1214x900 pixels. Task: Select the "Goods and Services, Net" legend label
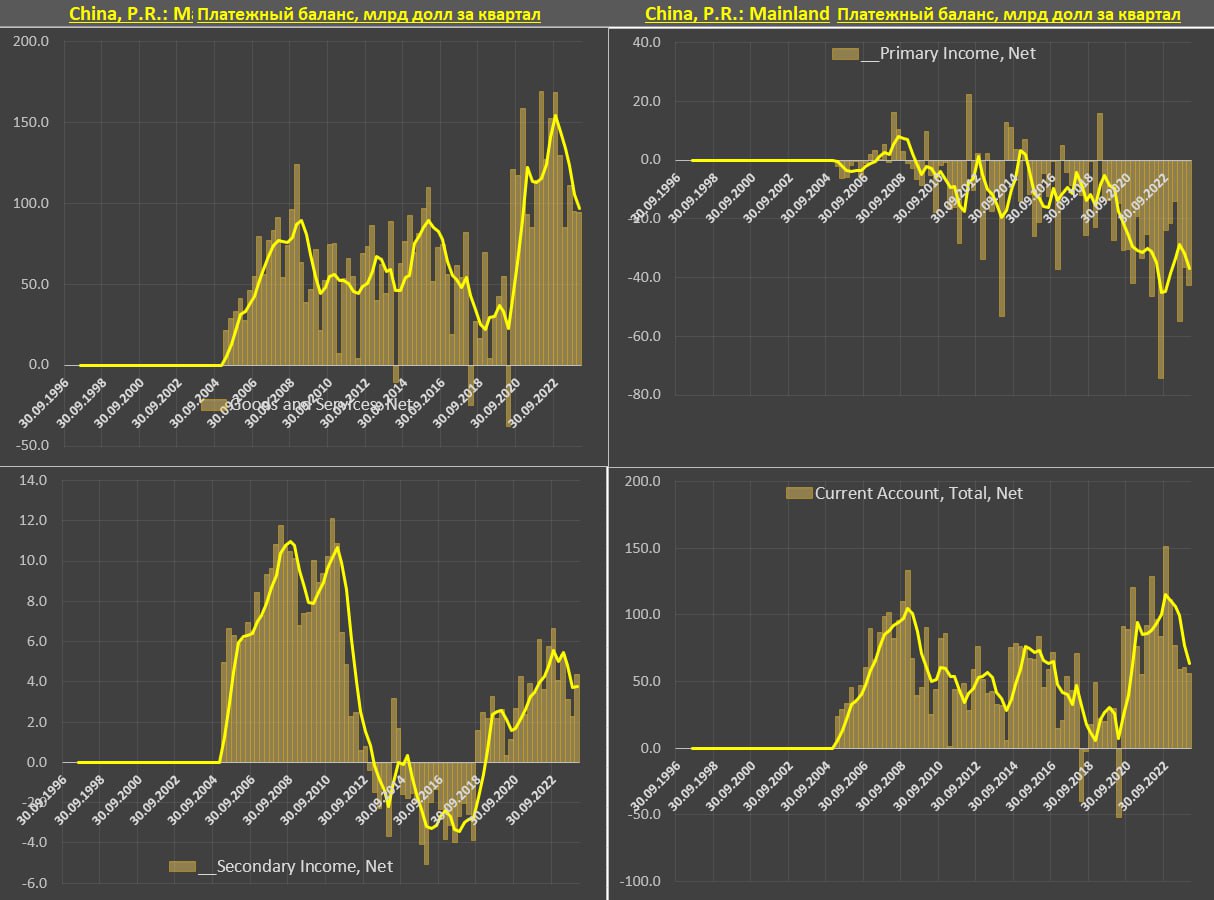(321, 405)
